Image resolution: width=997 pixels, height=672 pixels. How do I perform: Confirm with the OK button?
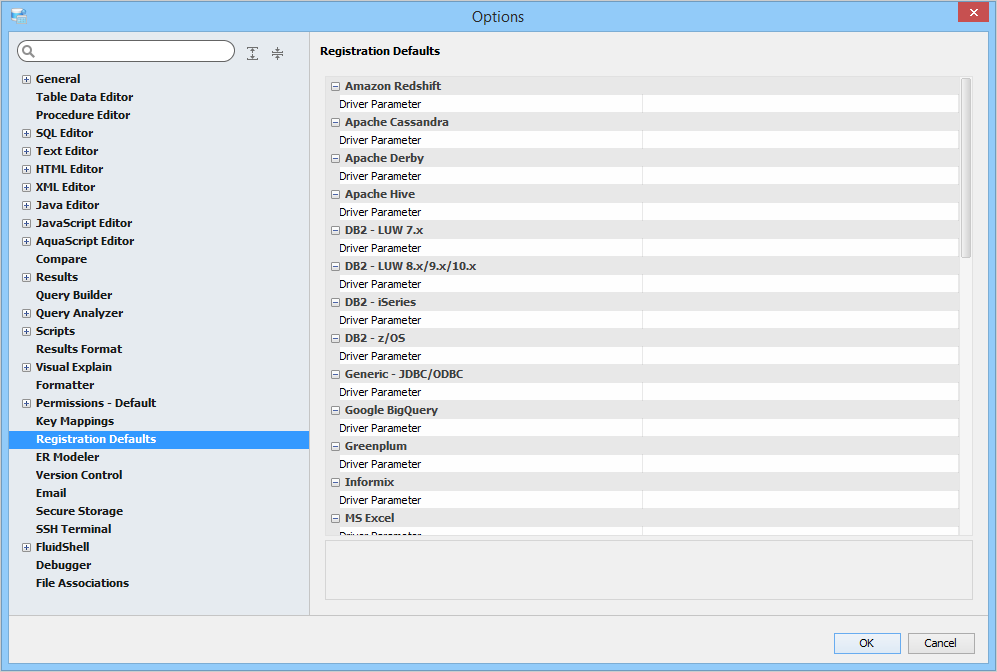tap(867, 643)
